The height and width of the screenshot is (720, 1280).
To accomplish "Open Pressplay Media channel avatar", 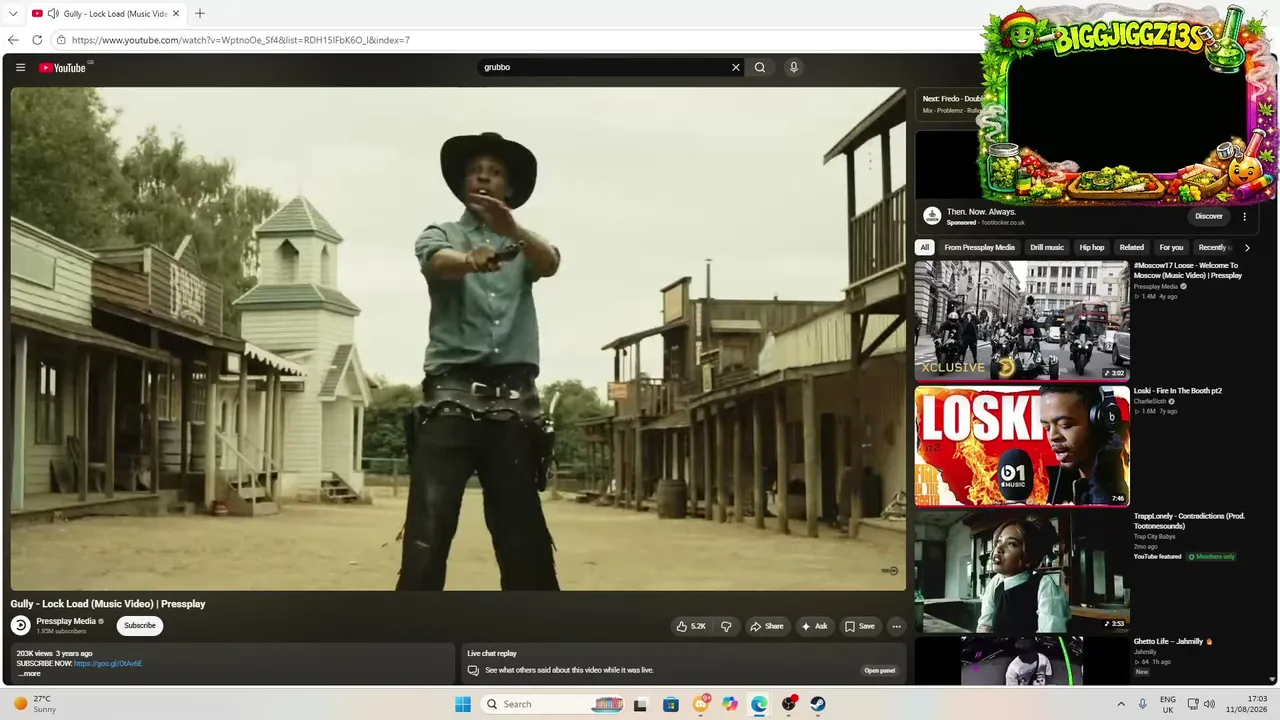I will tap(20, 626).
